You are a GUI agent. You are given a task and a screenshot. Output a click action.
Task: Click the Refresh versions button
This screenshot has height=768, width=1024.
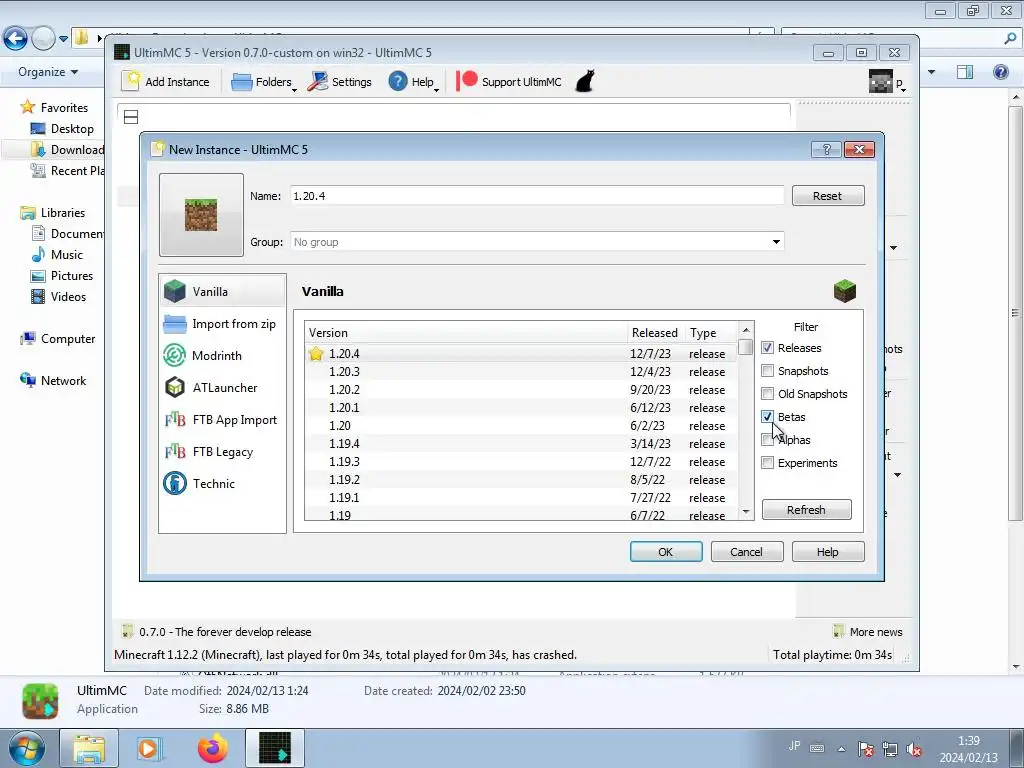(x=807, y=510)
